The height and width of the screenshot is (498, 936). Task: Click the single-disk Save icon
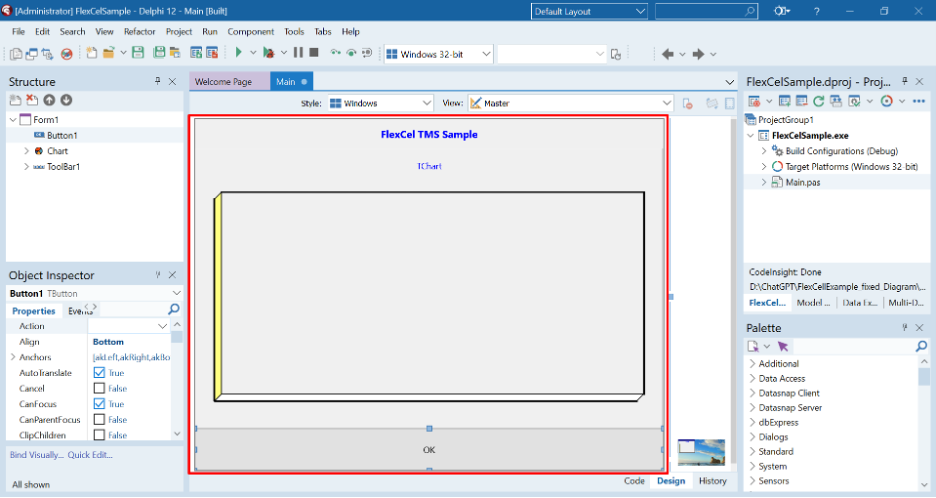(x=138, y=53)
